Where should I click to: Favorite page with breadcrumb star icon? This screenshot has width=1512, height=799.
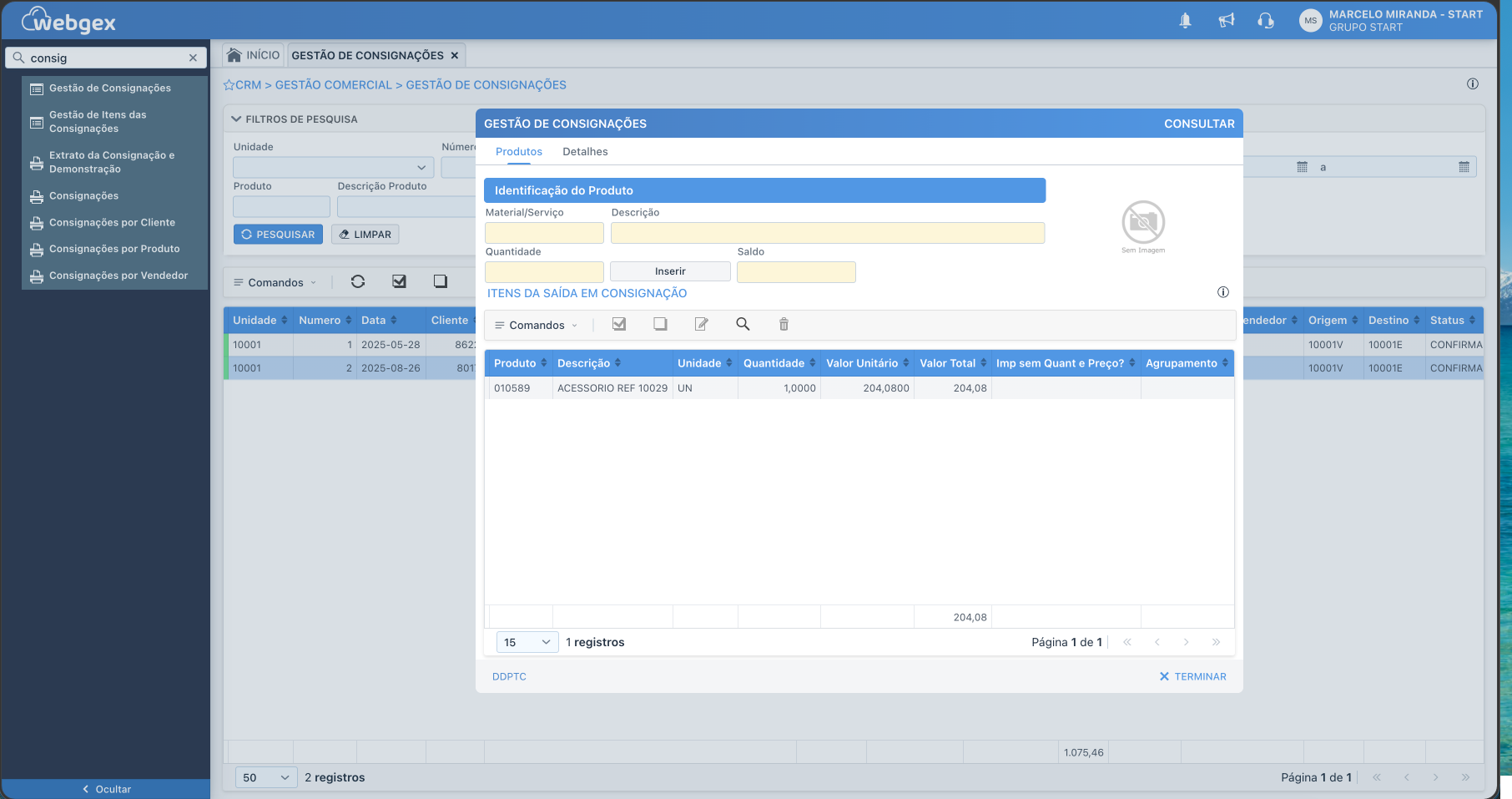[x=229, y=85]
